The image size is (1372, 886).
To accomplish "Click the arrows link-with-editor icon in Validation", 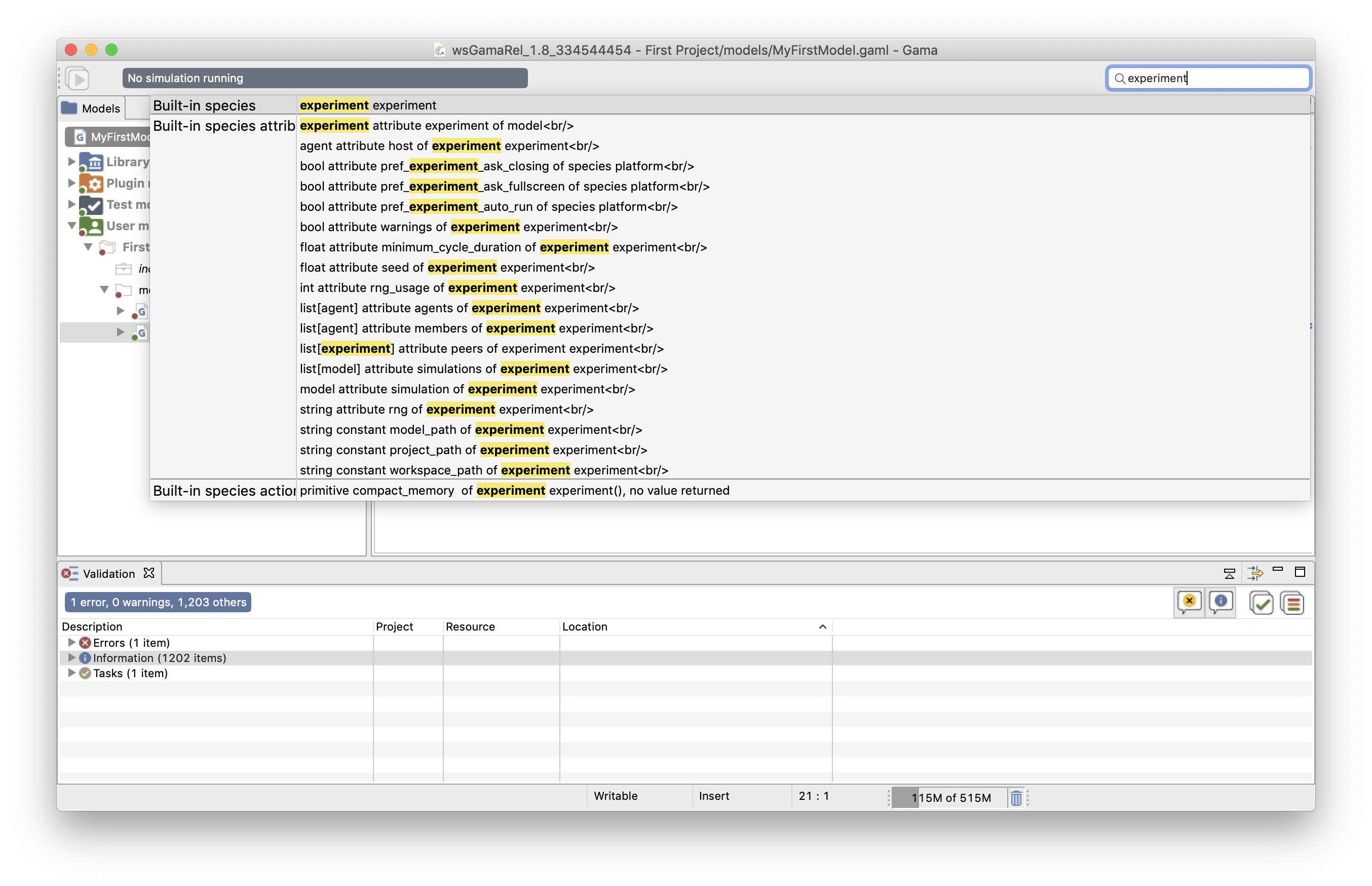I will tap(1254, 573).
